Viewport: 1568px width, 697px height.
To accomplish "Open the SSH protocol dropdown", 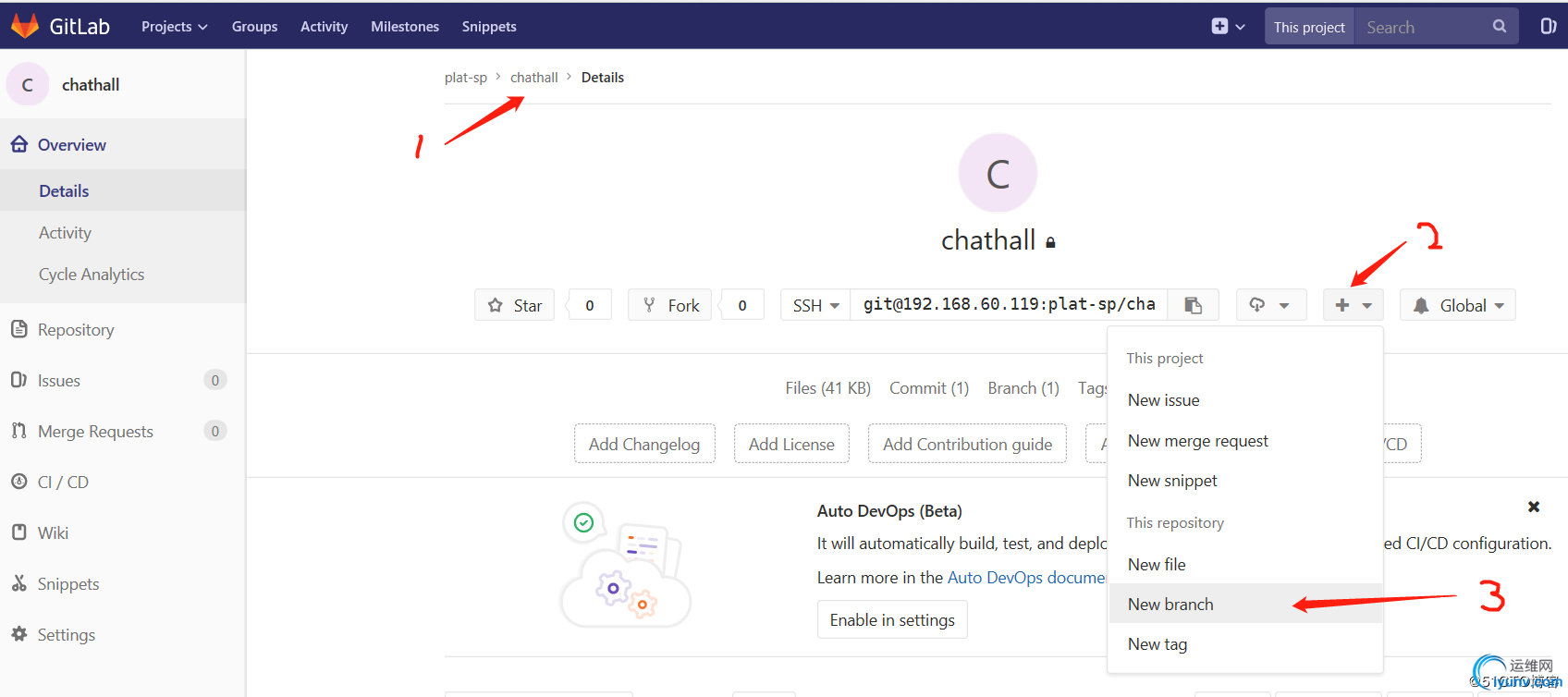I will [815, 305].
